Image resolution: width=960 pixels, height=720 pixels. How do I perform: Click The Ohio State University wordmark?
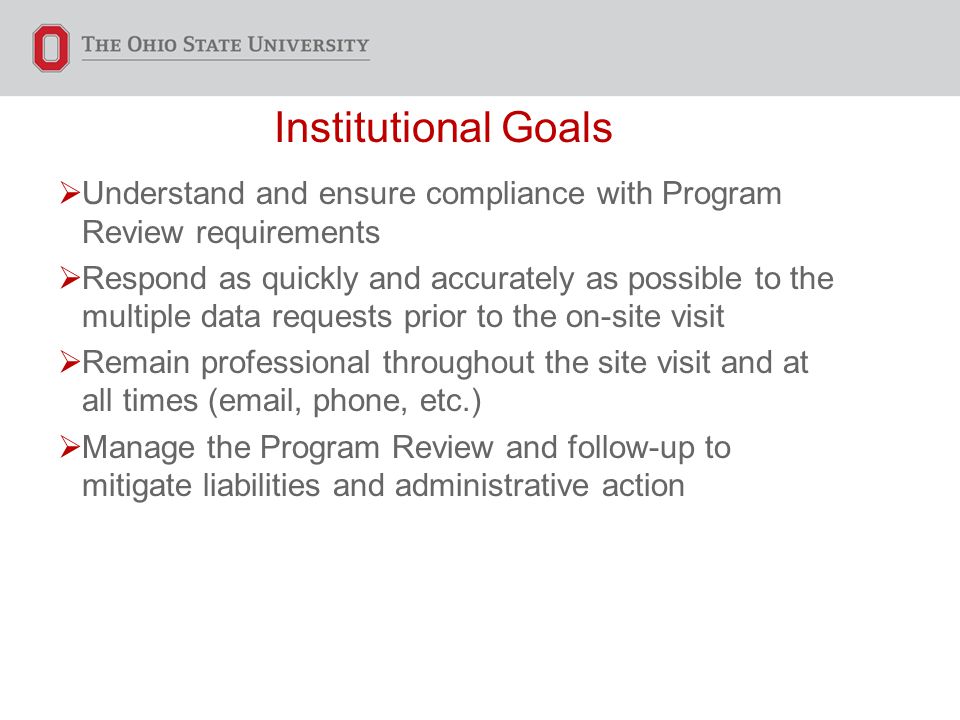226,45
